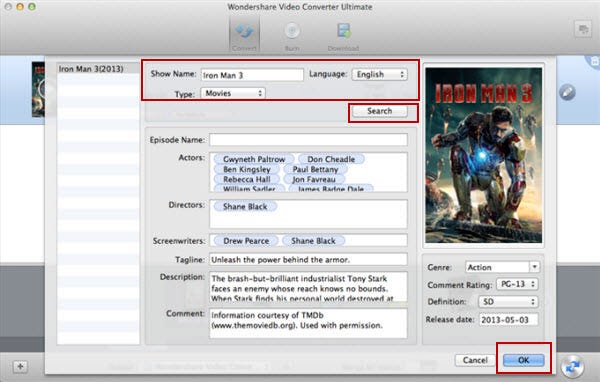This screenshot has height=382, width=600.
Task: Click the Cancel button
Action: tap(475, 360)
